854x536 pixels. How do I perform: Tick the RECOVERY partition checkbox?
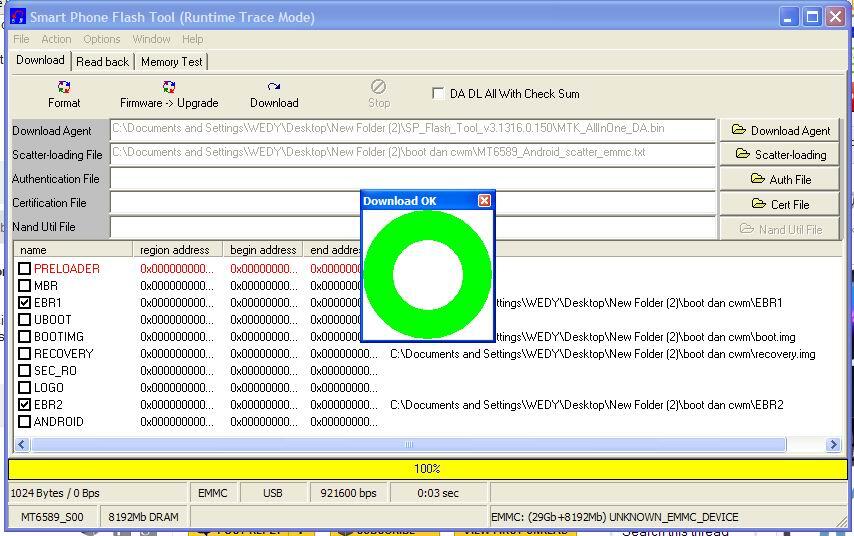[x=25, y=354]
